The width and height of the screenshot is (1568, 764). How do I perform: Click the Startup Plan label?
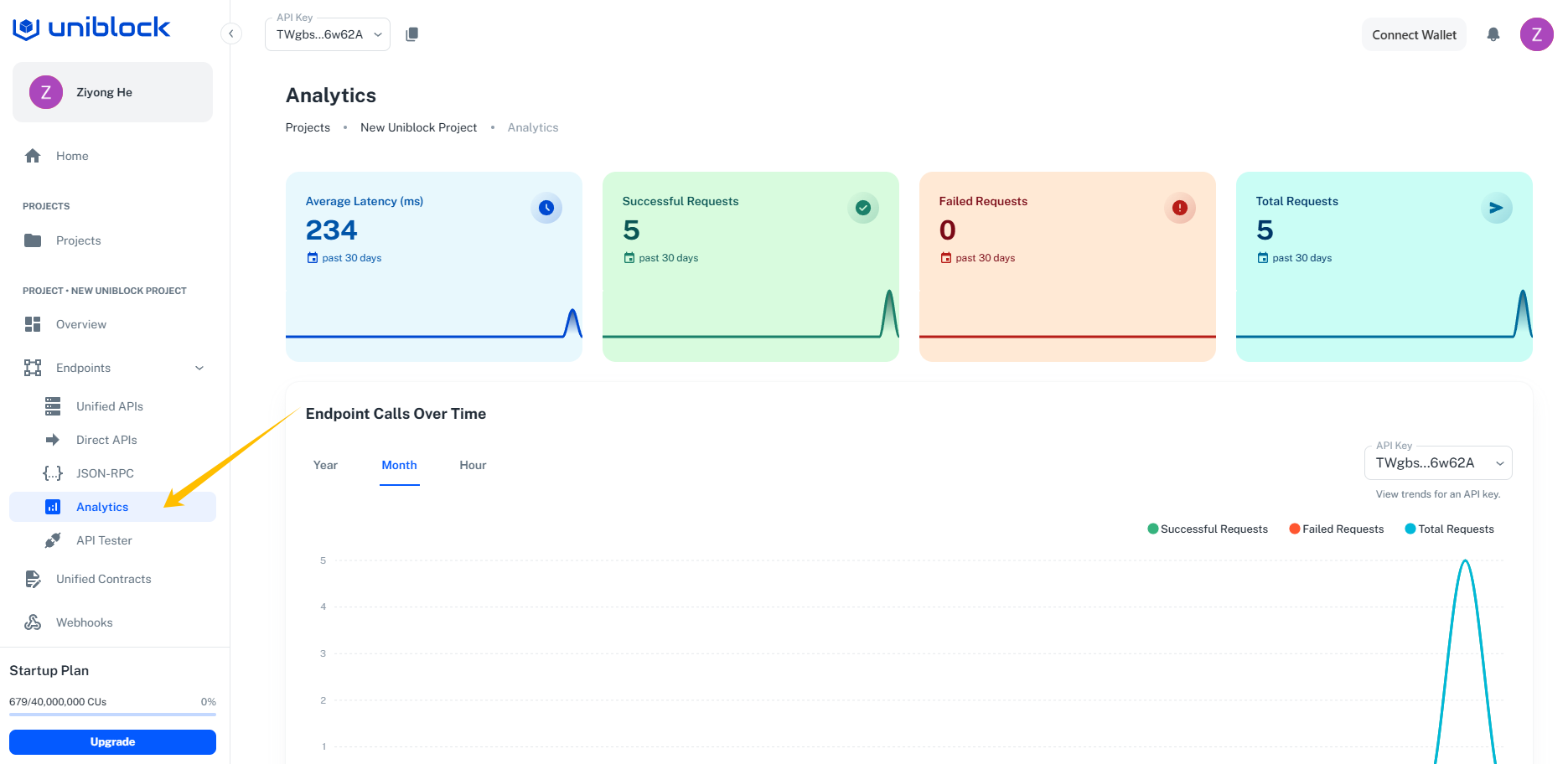point(49,670)
